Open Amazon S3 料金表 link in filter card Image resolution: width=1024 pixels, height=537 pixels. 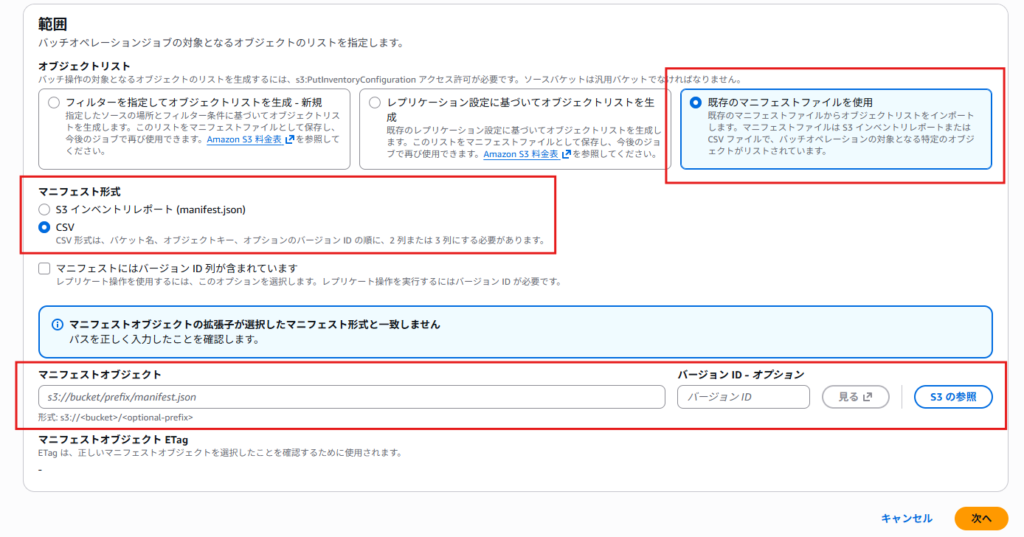pos(243,140)
